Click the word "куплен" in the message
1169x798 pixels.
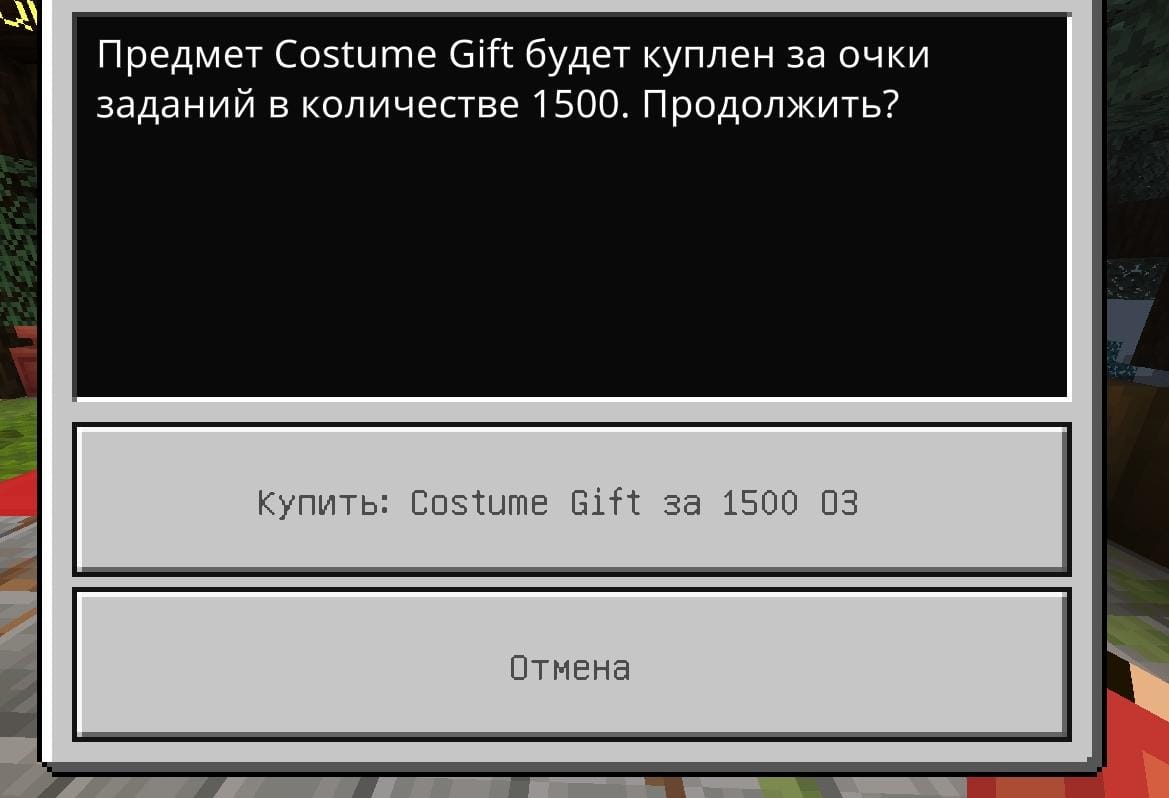[708, 57]
